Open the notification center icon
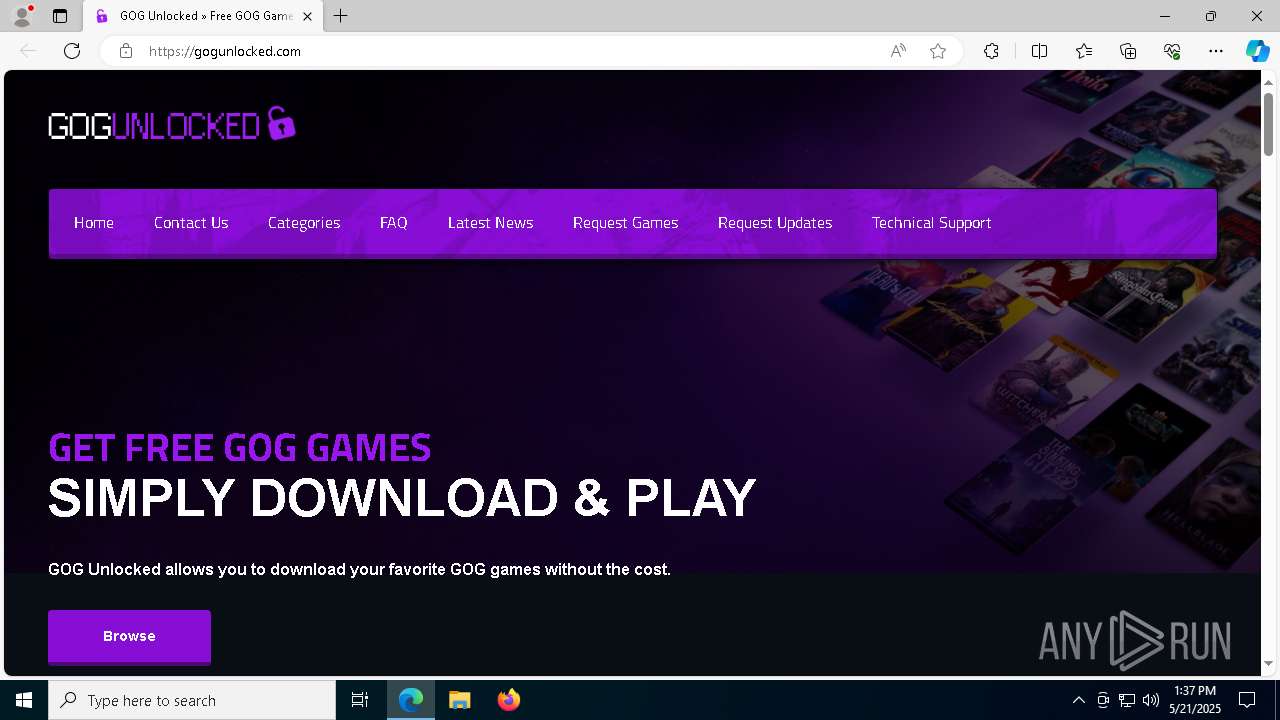Viewport: 1280px width, 720px height. click(1247, 700)
